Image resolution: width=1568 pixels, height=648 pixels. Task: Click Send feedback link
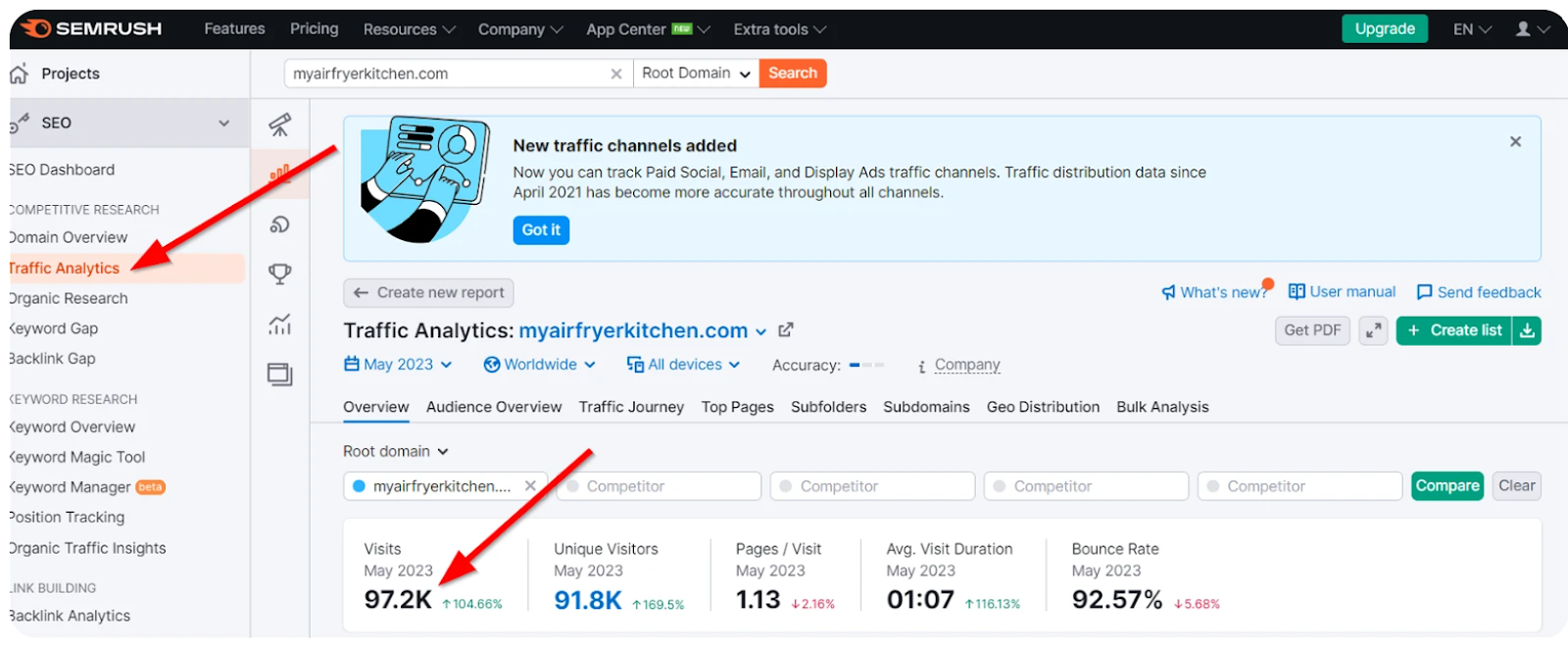pyautogui.click(x=1479, y=292)
